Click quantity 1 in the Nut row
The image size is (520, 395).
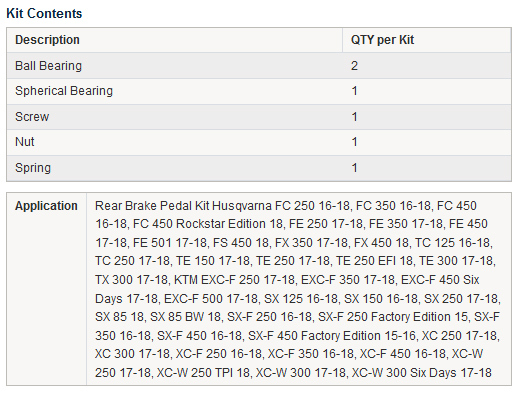click(354, 142)
